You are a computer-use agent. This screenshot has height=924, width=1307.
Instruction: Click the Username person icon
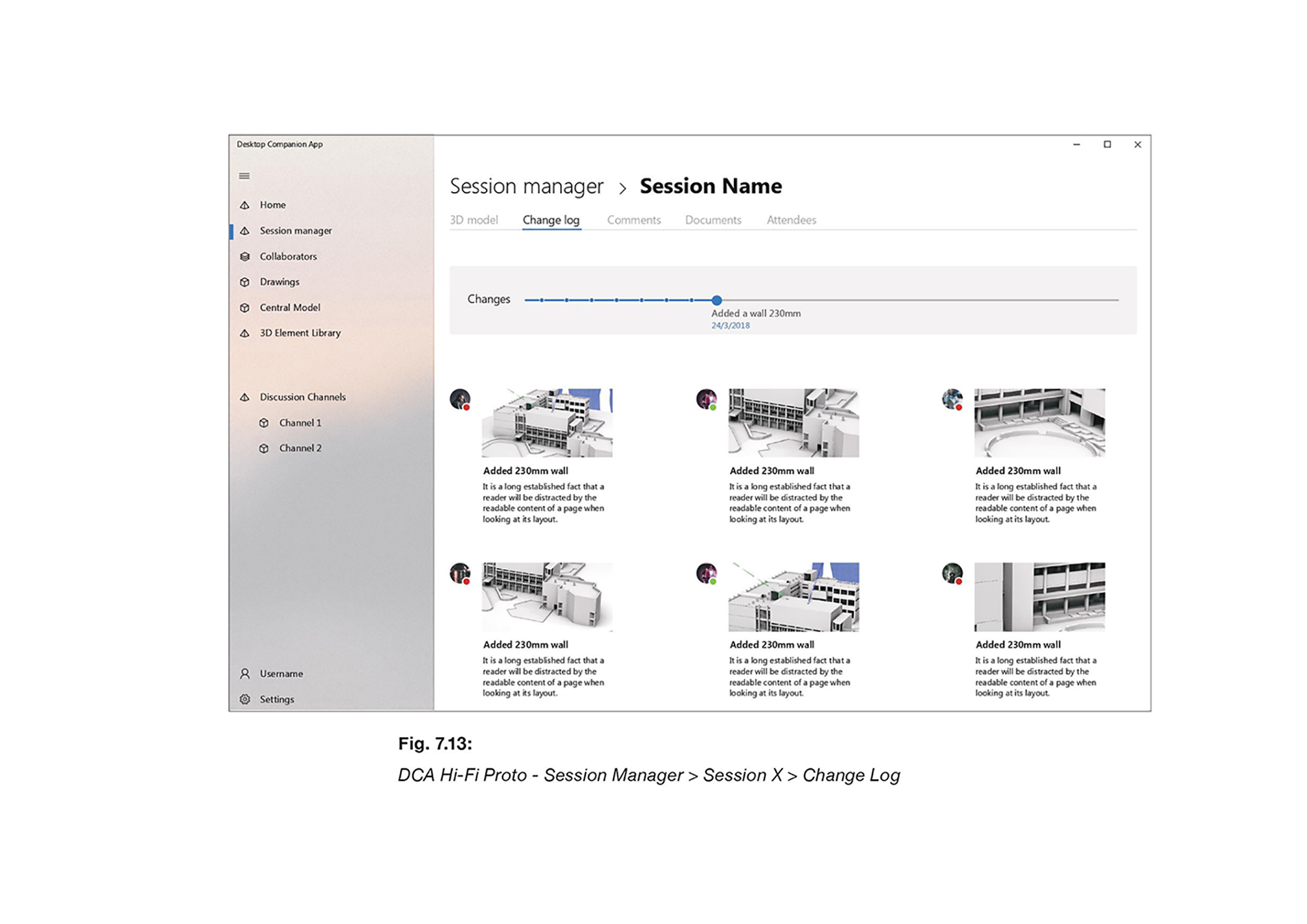[245, 674]
